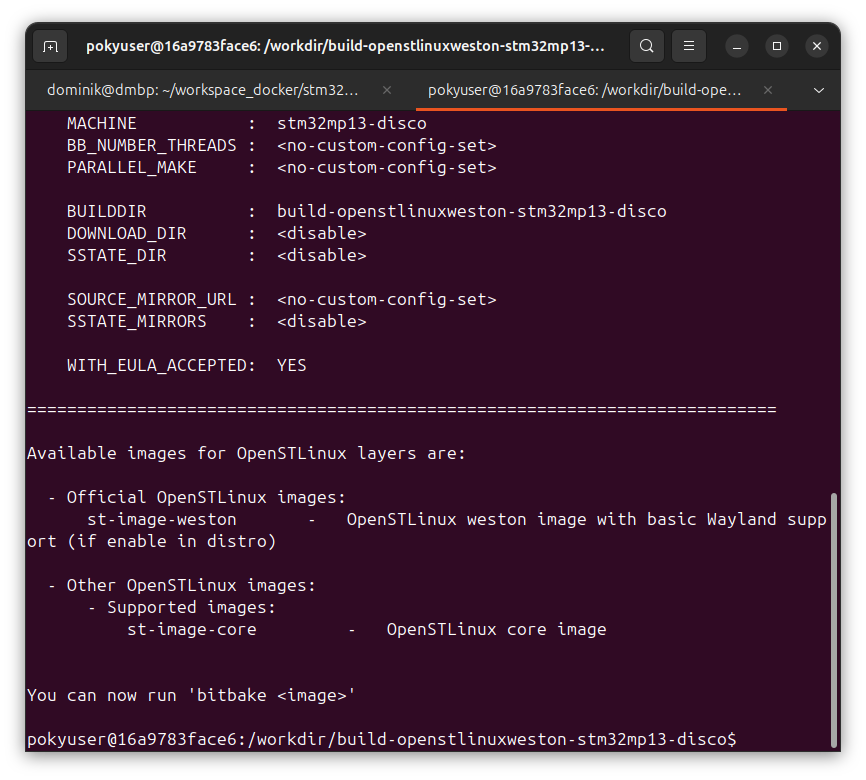The image size is (866, 780).
Task: Open the hamburger main menu
Action: click(x=689, y=46)
